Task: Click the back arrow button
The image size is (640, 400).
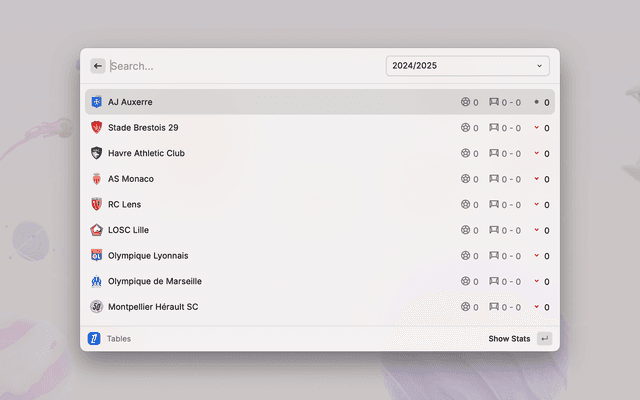Action: pos(98,66)
